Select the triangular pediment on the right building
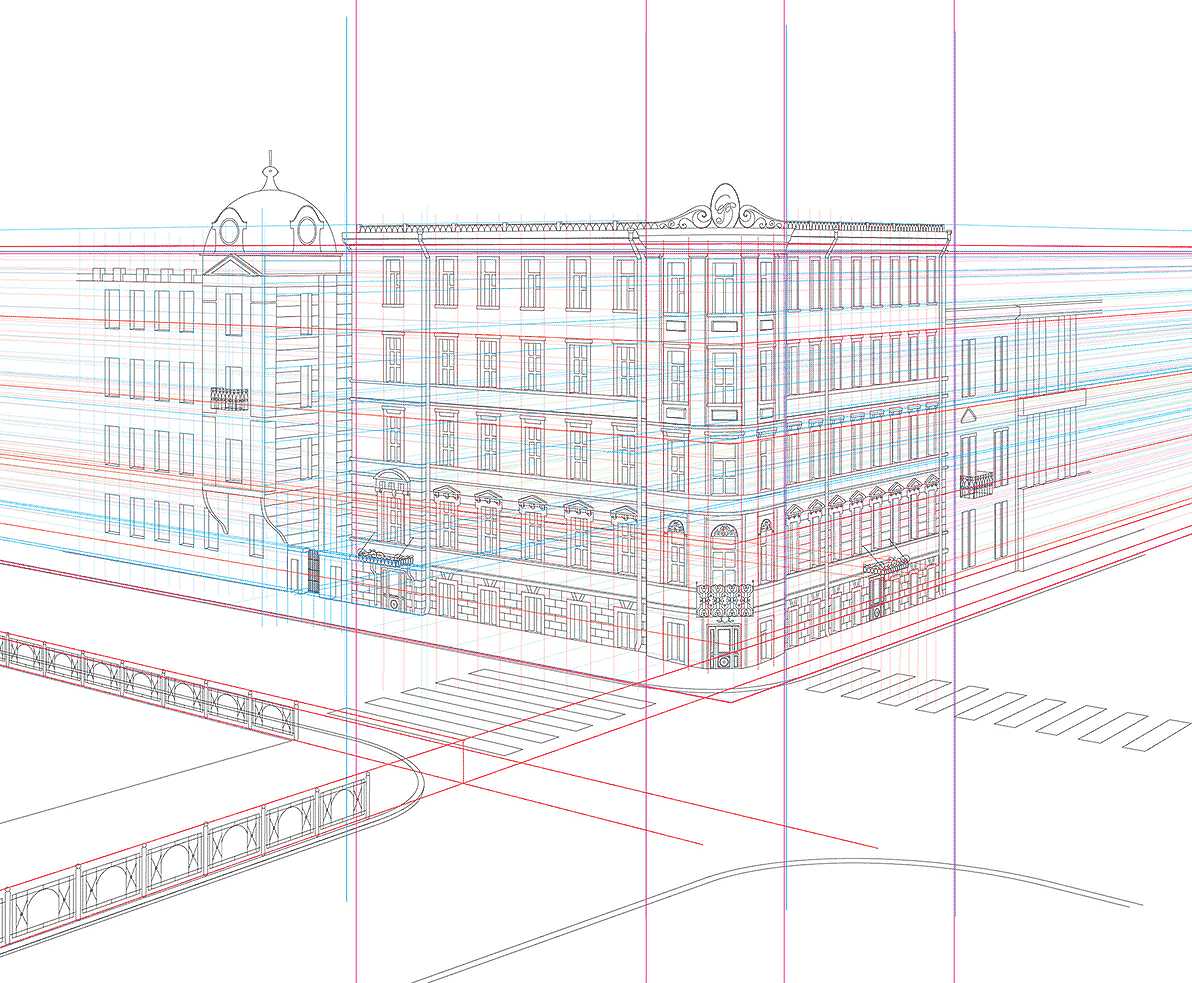 click(968, 417)
